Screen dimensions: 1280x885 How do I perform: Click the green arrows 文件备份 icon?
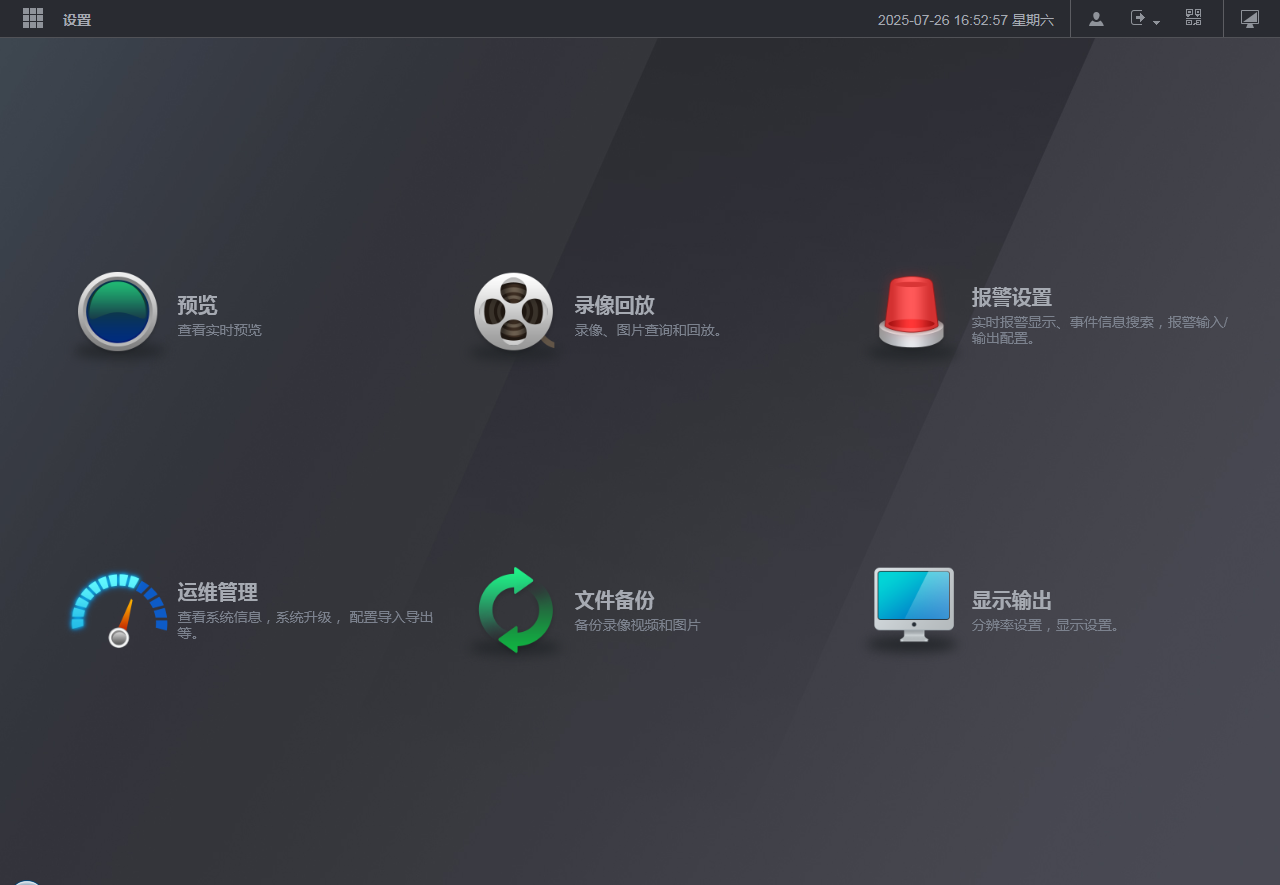[x=515, y=609]
